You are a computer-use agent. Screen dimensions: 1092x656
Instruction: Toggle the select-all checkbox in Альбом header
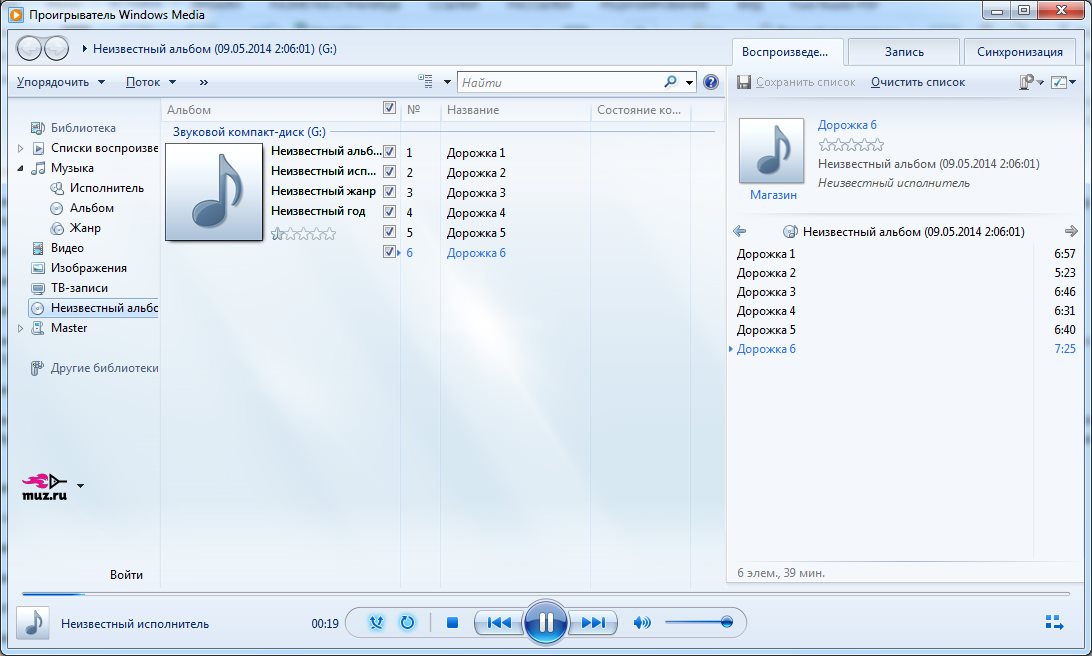(x=390, y=108)
